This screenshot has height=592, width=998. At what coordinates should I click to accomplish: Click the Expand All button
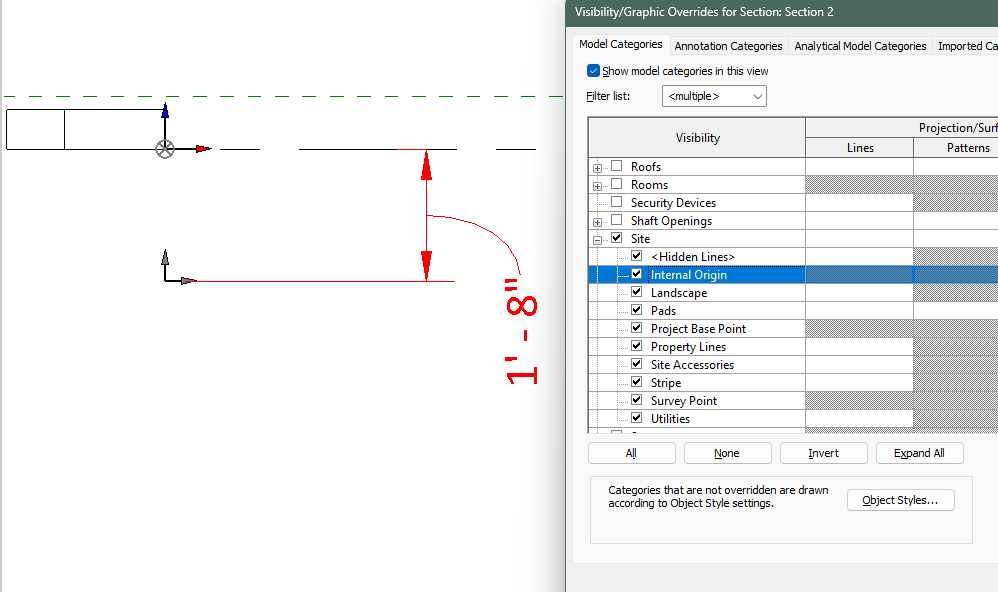click(x=919, y=452)
